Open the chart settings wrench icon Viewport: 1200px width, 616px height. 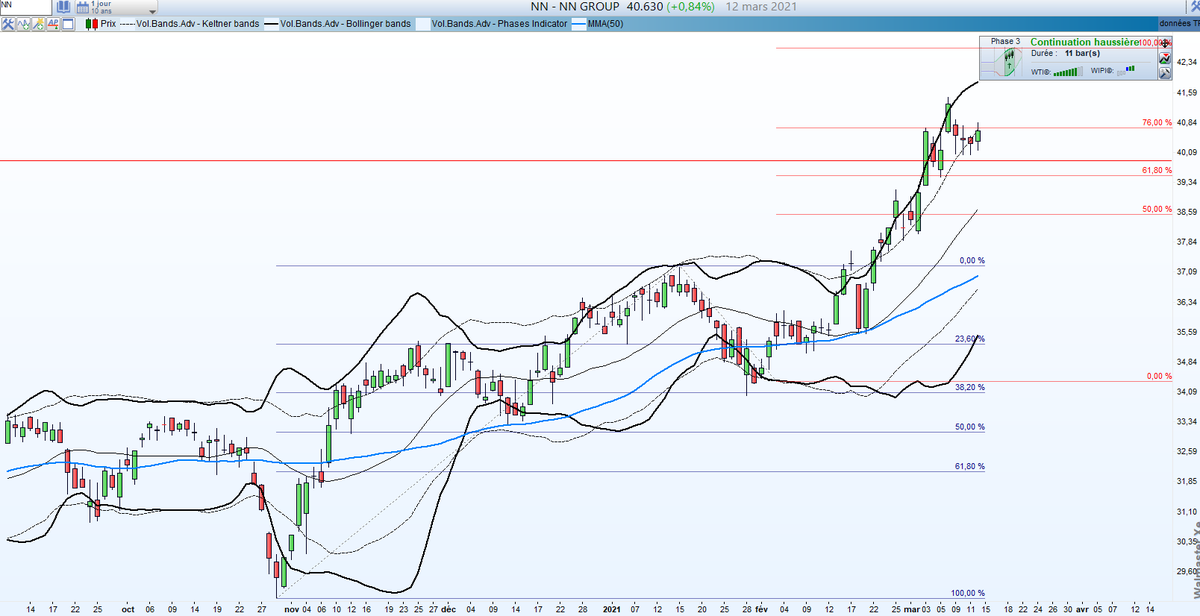[8, 24]
